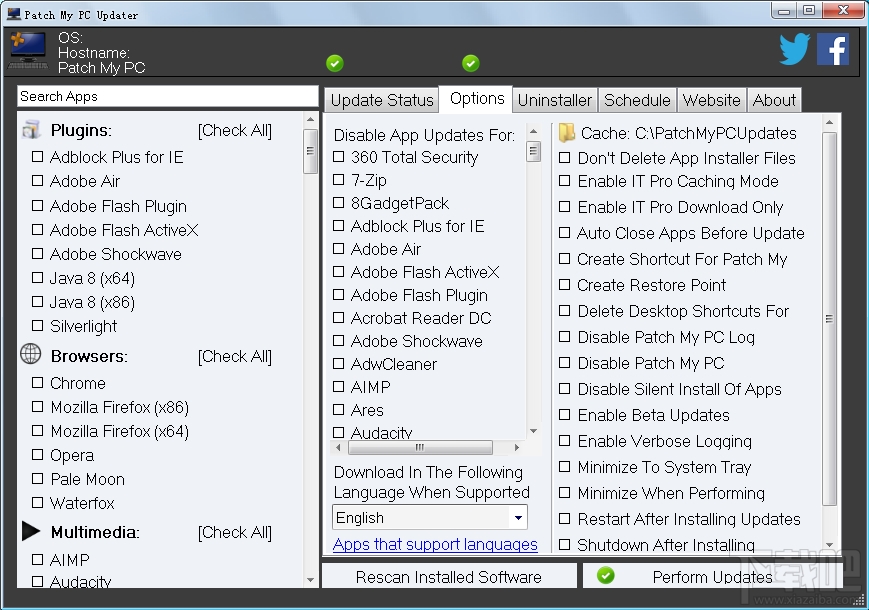Image resolution: width=869 pixels, height=610 pixels.
Task: Open Facebook via the Facebook icon
Action: (833, 47)
